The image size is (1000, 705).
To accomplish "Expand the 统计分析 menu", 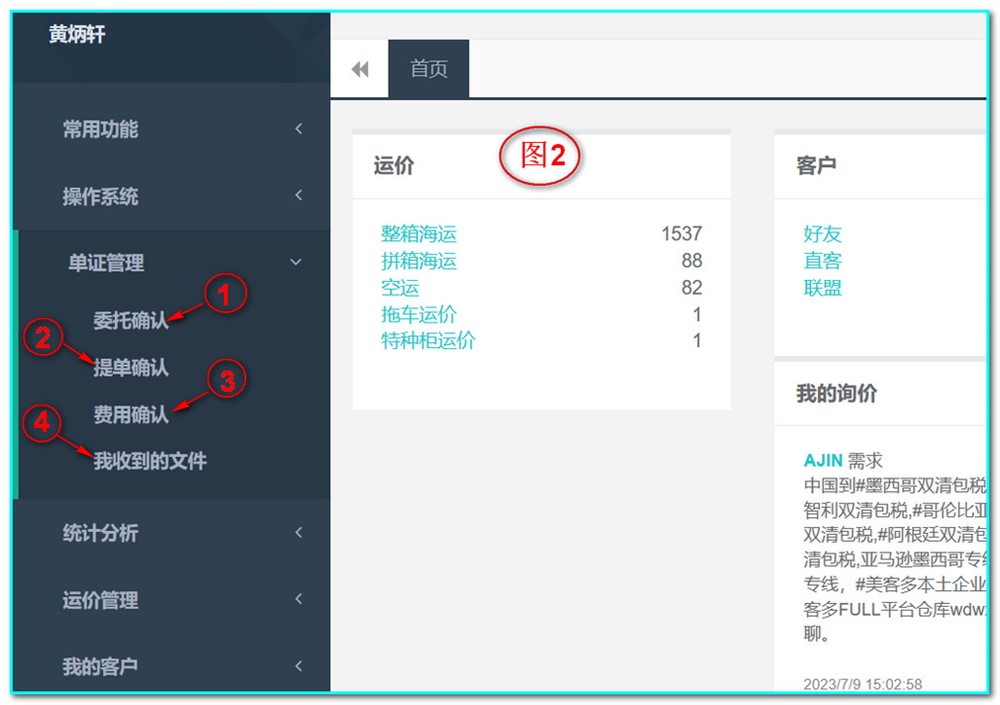I will [100, 533].
